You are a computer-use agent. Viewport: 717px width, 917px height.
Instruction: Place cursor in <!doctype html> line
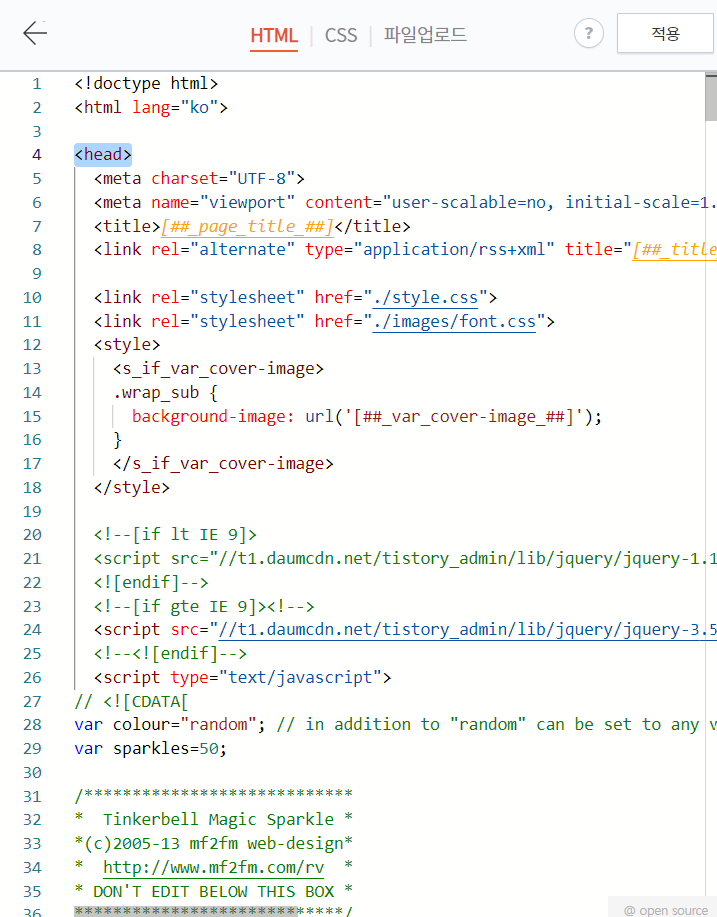146,84
